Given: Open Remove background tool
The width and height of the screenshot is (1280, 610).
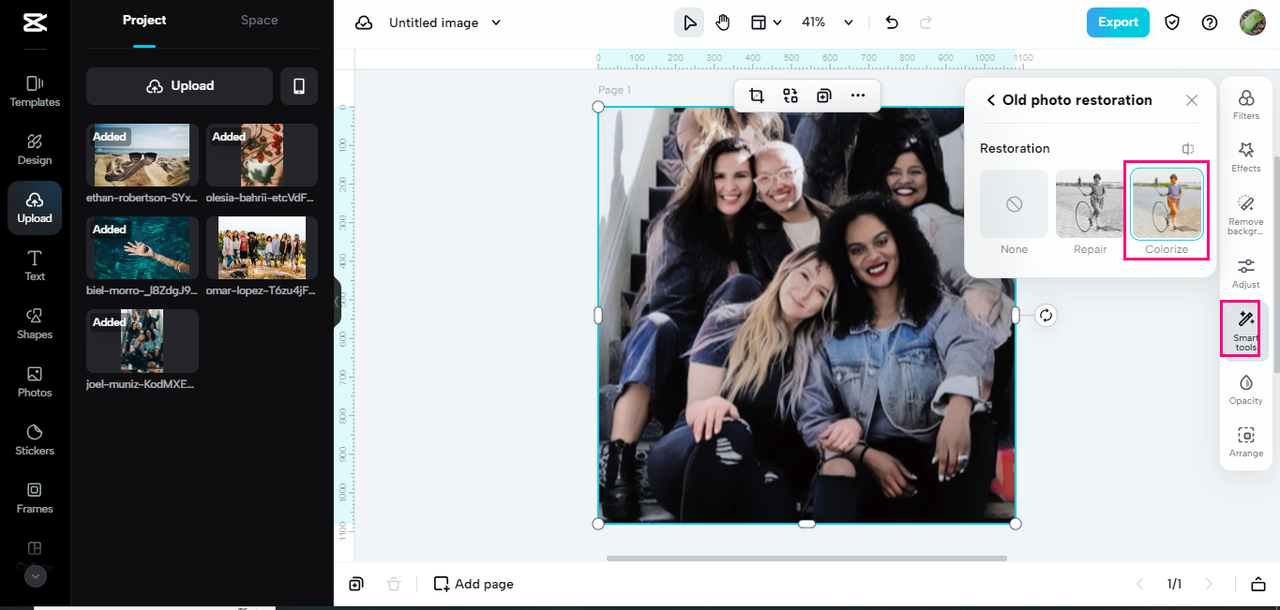Looking at the screenshot, I should 1246,214.
